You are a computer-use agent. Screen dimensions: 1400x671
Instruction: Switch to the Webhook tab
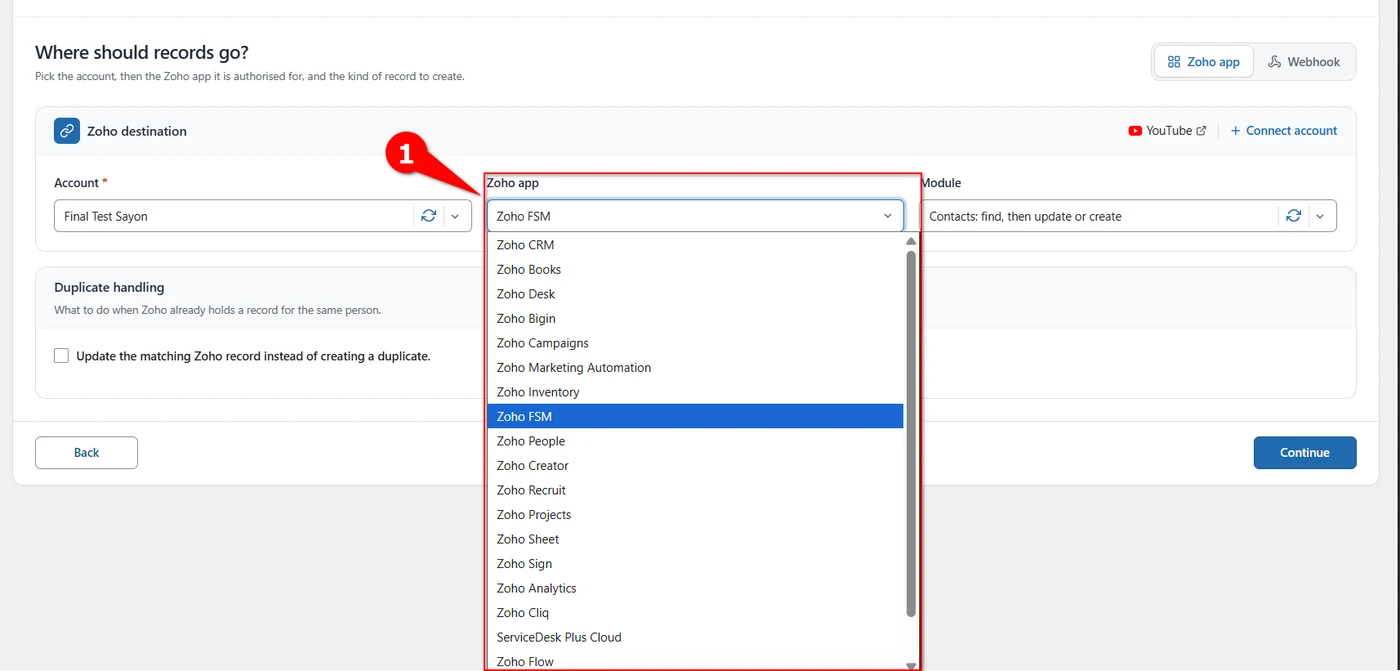[x=1304, y=62]
